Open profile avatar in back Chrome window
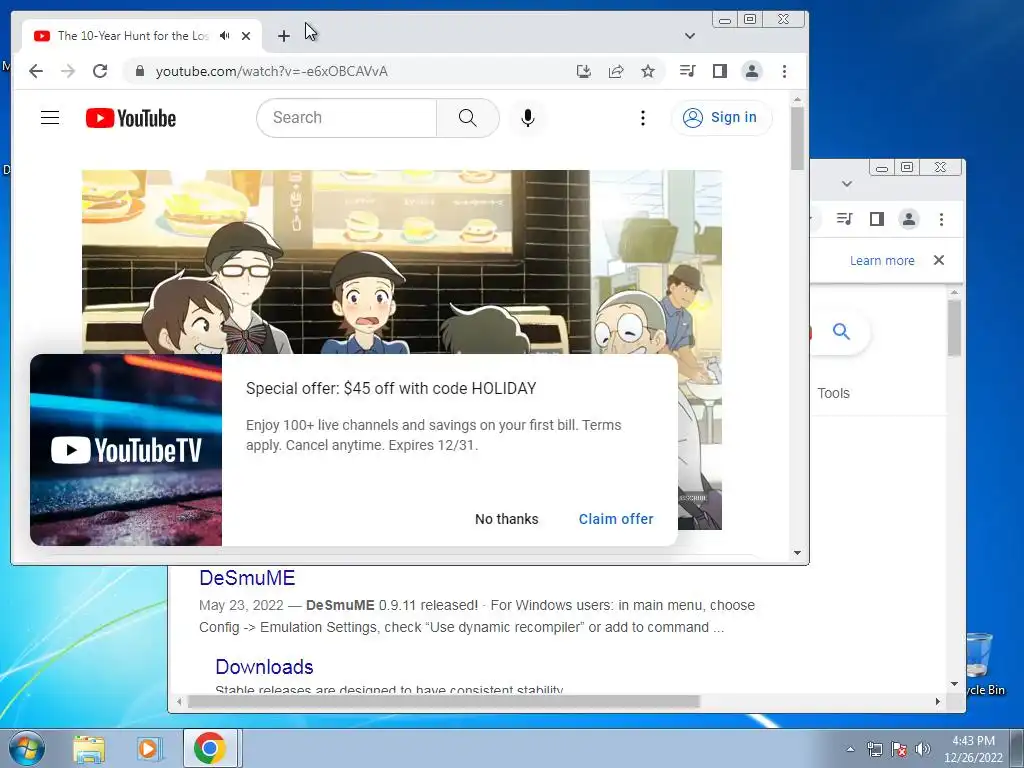1024x768 pixels. pos(908,219)
